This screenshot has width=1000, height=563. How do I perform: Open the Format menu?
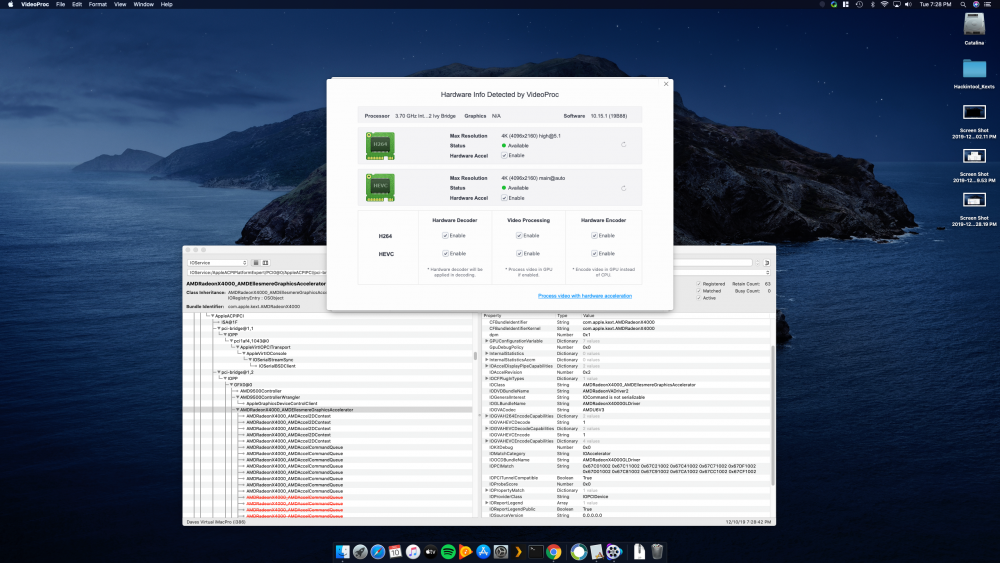(98, 4)
